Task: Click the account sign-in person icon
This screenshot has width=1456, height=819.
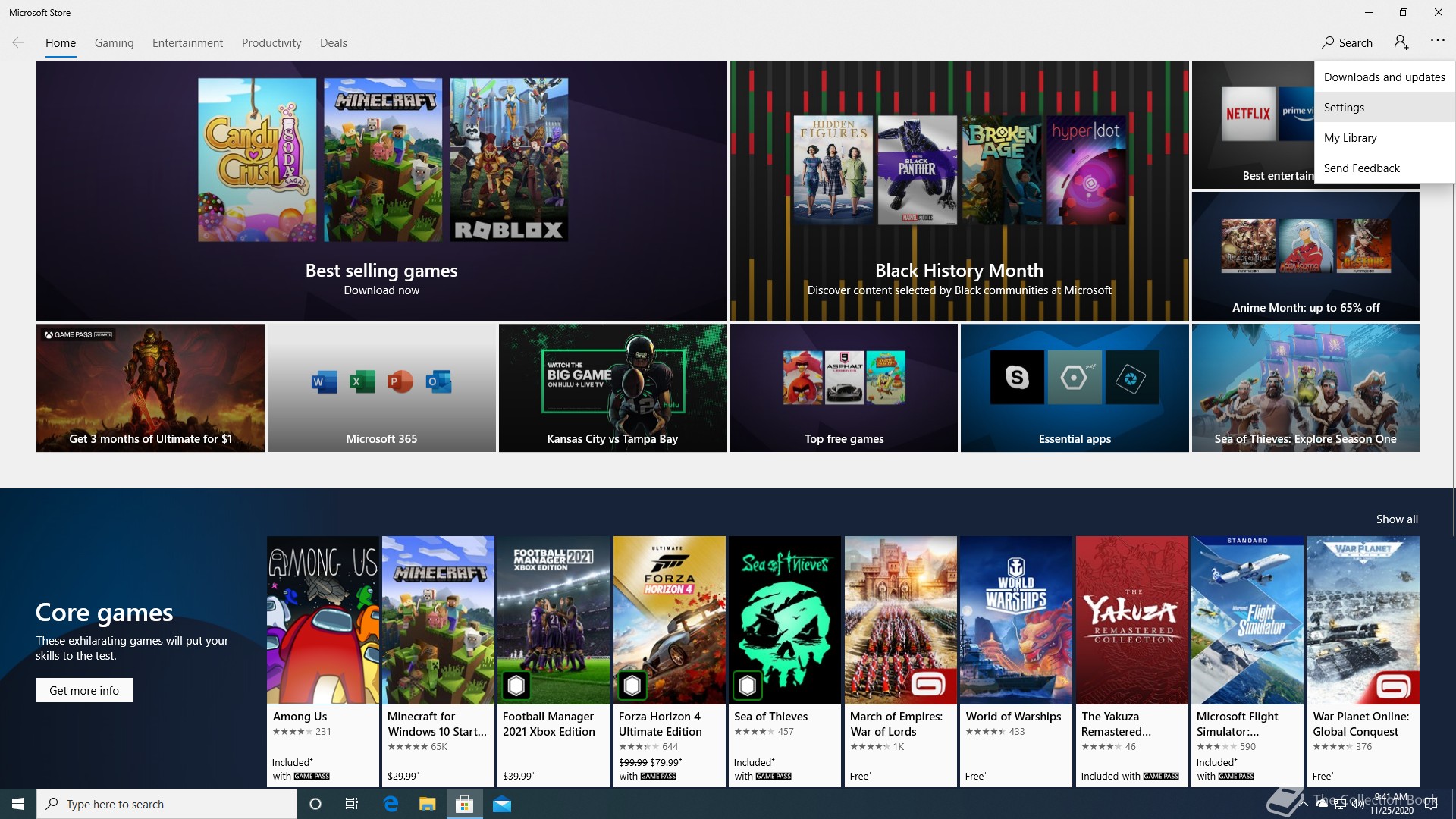Action: pos(1401,42)
